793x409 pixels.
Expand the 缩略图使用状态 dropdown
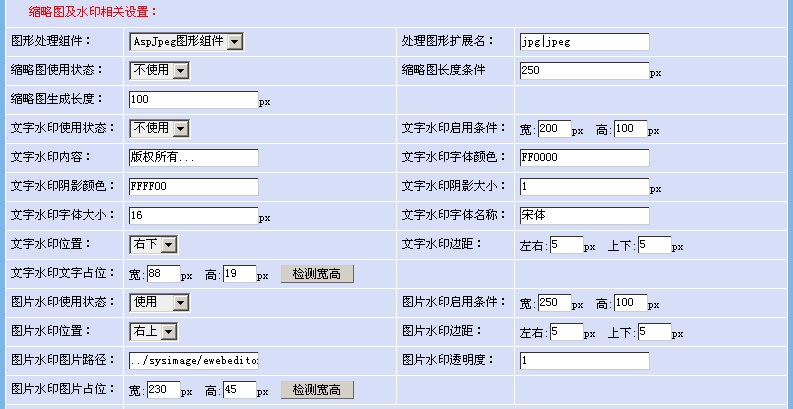(x=160, y=71)
